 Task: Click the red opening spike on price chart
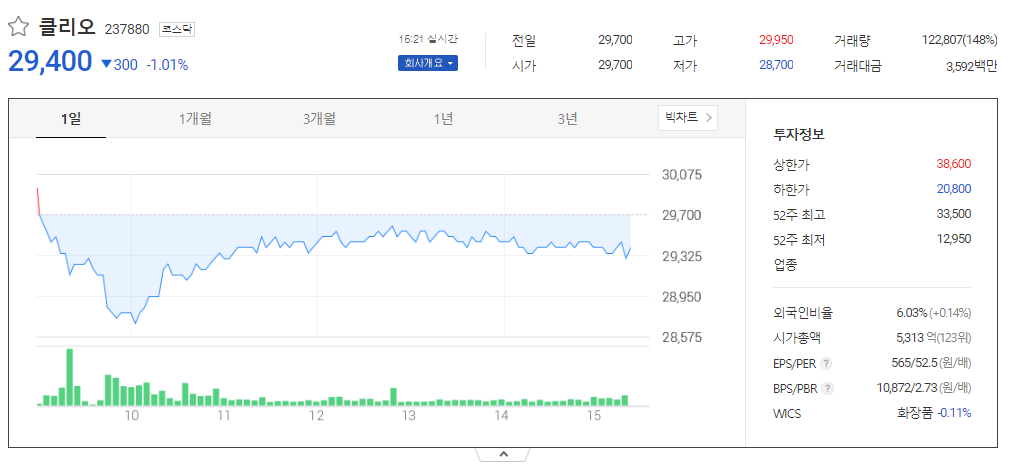[38, 201]
